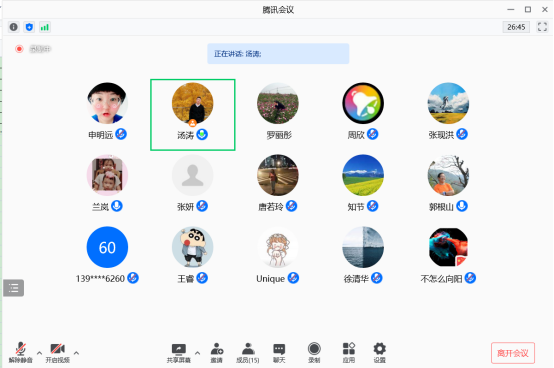554x368 pixels.
Task: Click 兰岚's microphone icon
Action: (117, 206)
